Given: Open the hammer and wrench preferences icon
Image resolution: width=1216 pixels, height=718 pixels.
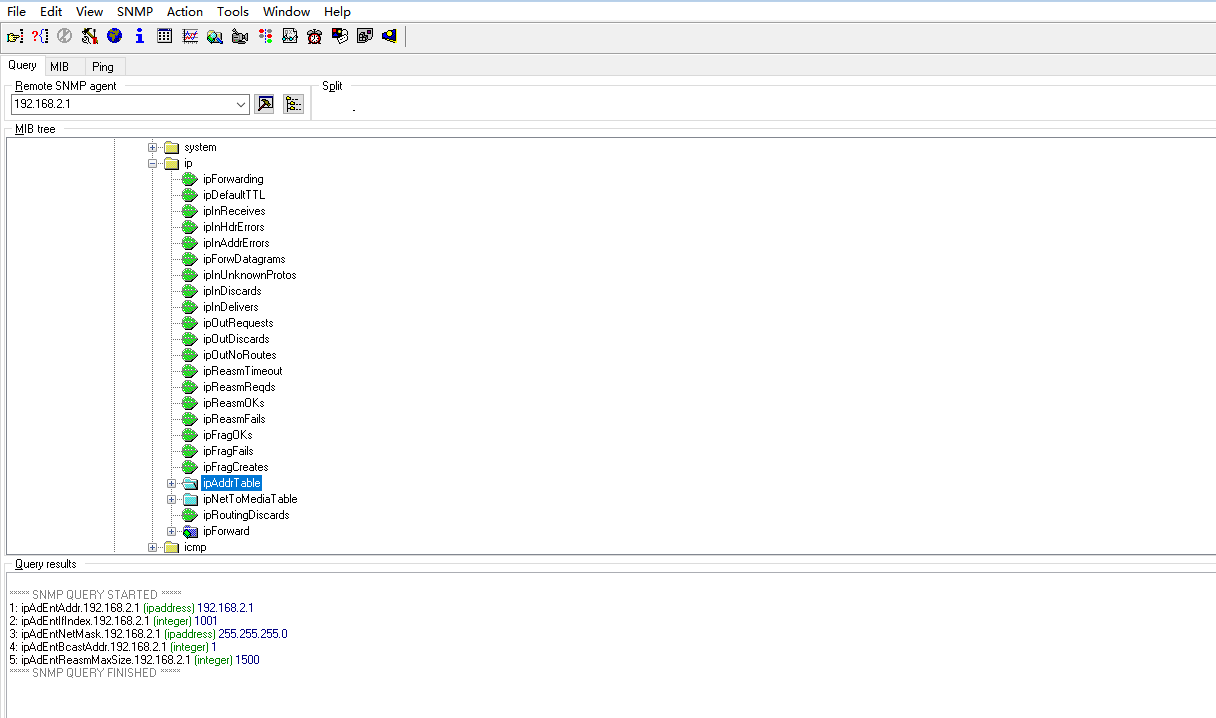Looking at the screenshot, I should pyautogui.click(x=90, y=36).
